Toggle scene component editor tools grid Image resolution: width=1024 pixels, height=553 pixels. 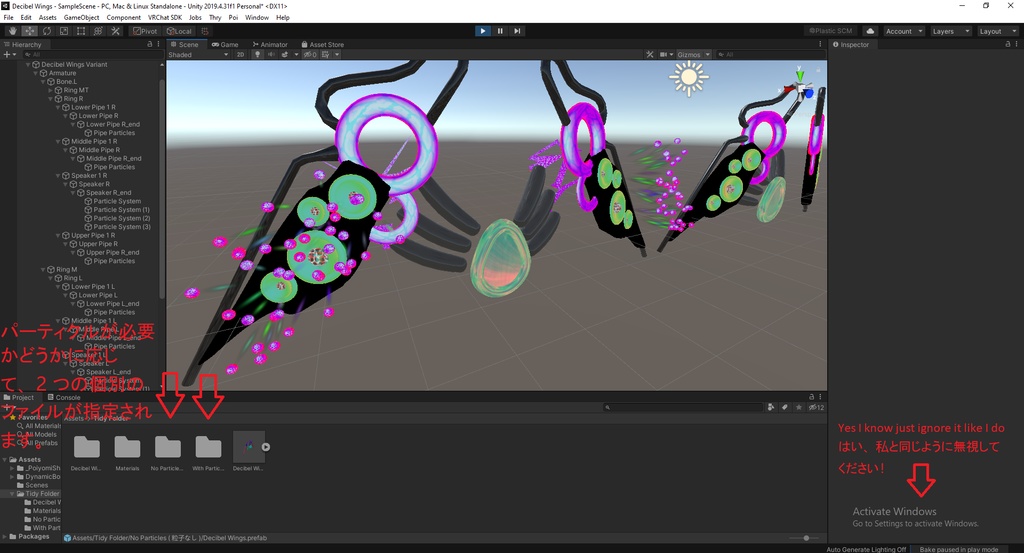click(326, 54)
